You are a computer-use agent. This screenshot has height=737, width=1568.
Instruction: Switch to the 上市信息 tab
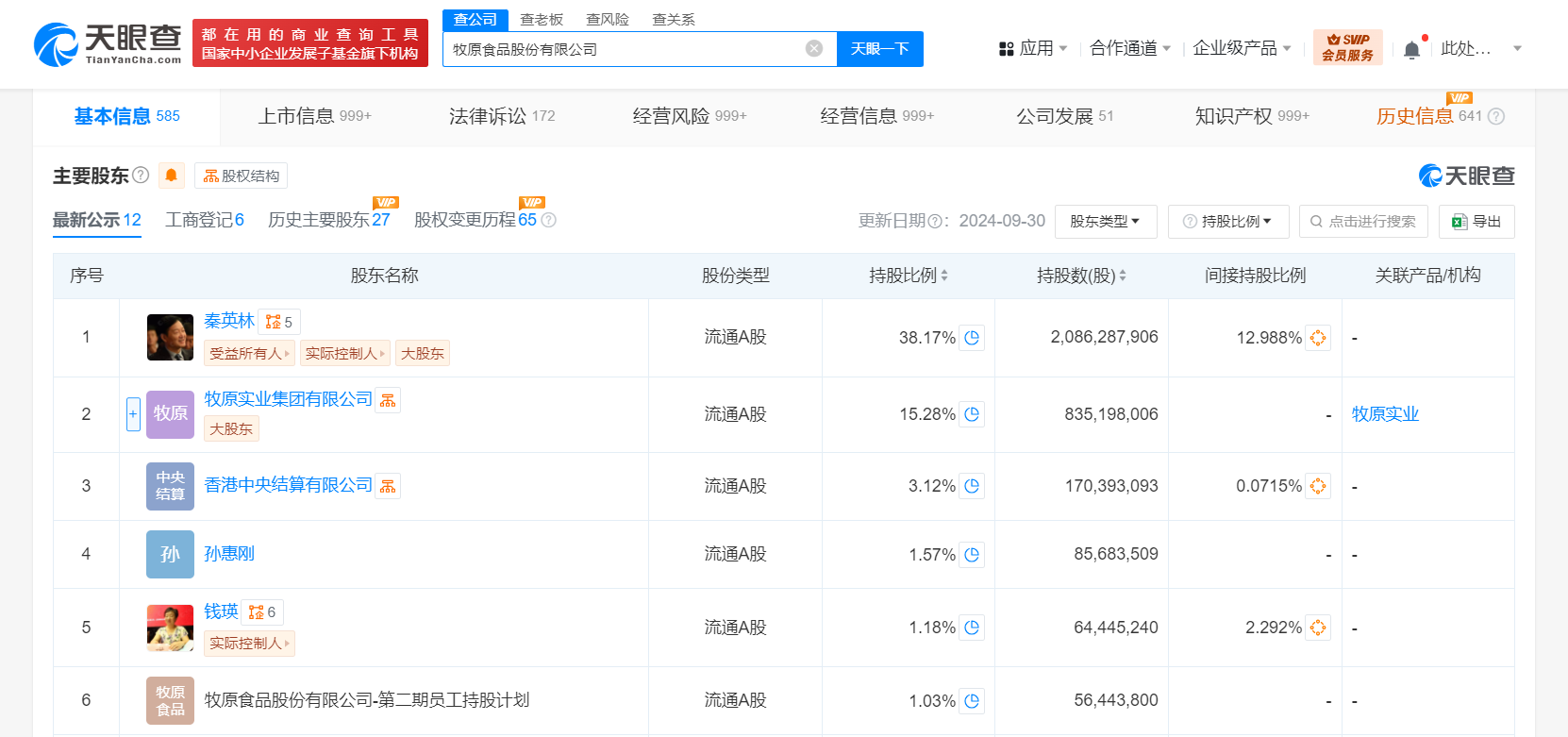pyautogui.click(x=314, y=116)
